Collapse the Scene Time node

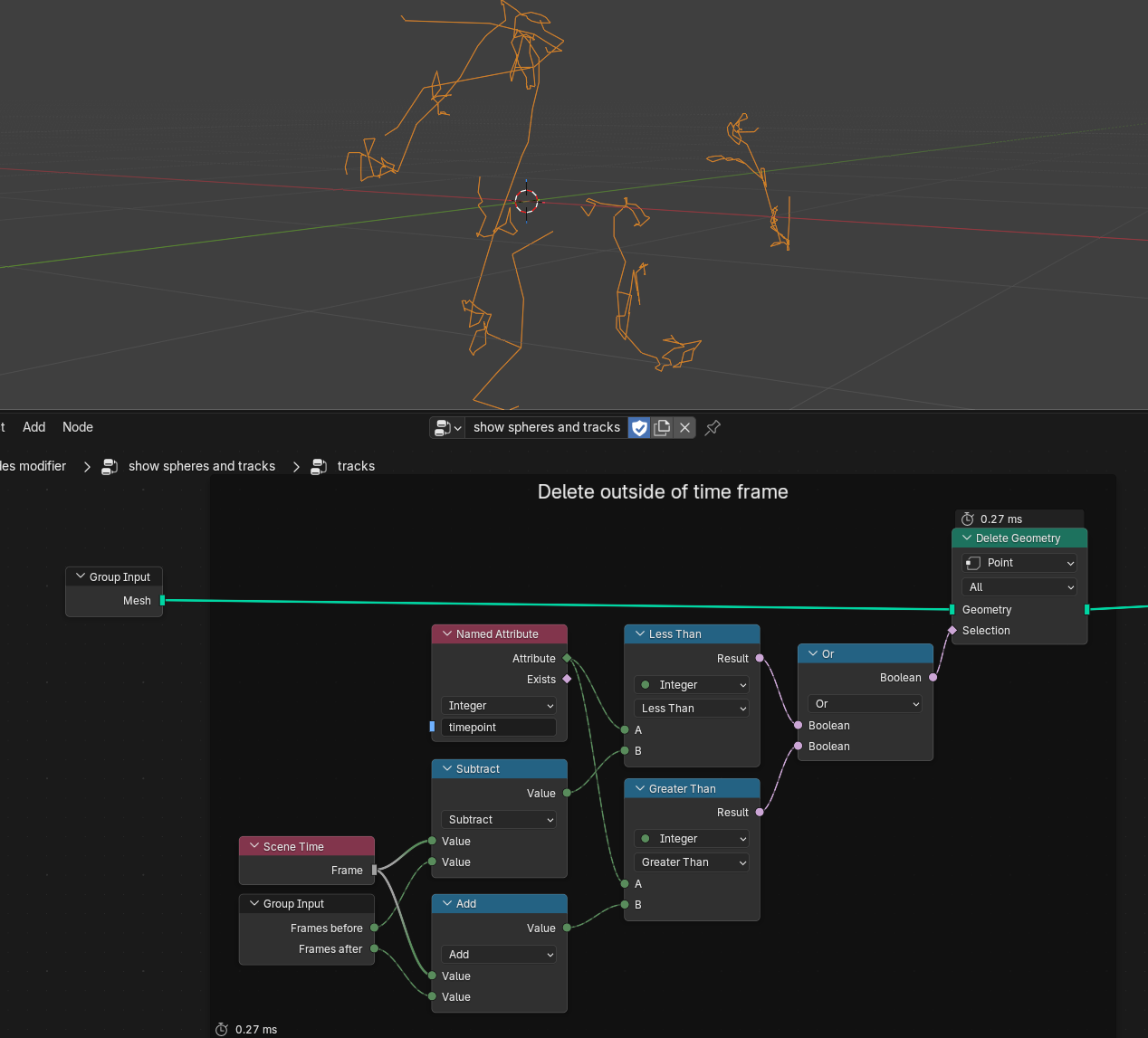coord(254,847)
